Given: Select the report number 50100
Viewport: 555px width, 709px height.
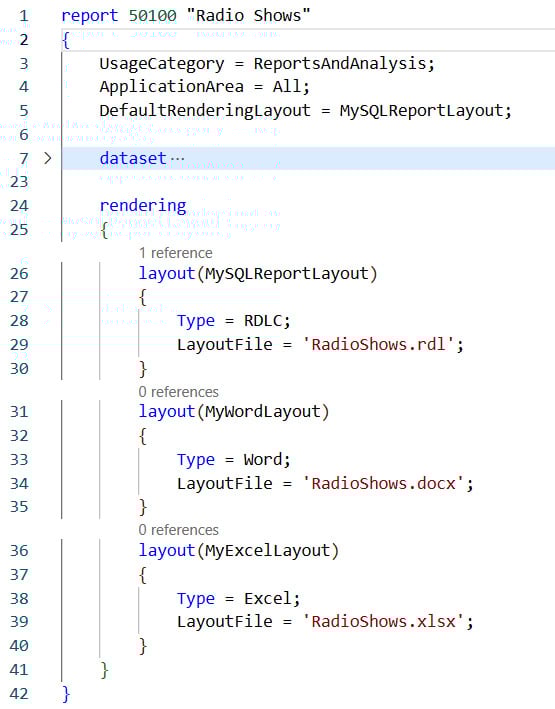Looking at the screenshot, I should coord(152,16).
